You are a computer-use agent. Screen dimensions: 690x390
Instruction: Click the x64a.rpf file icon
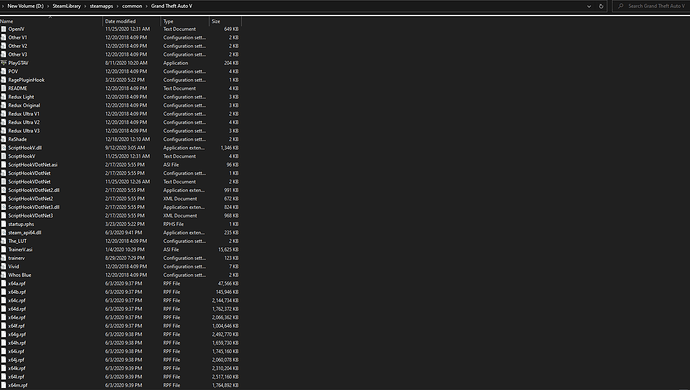4,283
